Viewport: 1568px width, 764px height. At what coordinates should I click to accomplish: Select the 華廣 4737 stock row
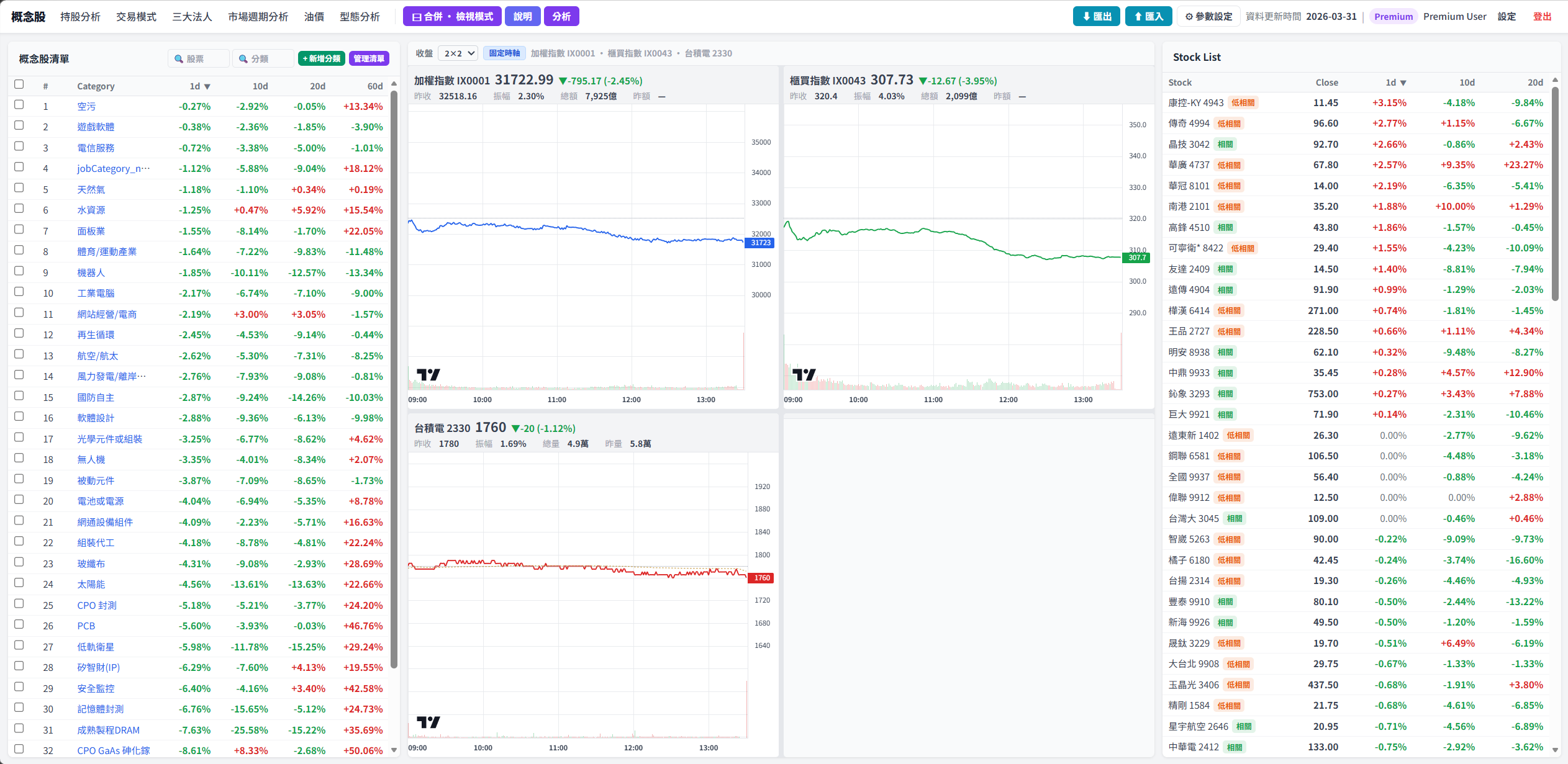pos(1356,165)
